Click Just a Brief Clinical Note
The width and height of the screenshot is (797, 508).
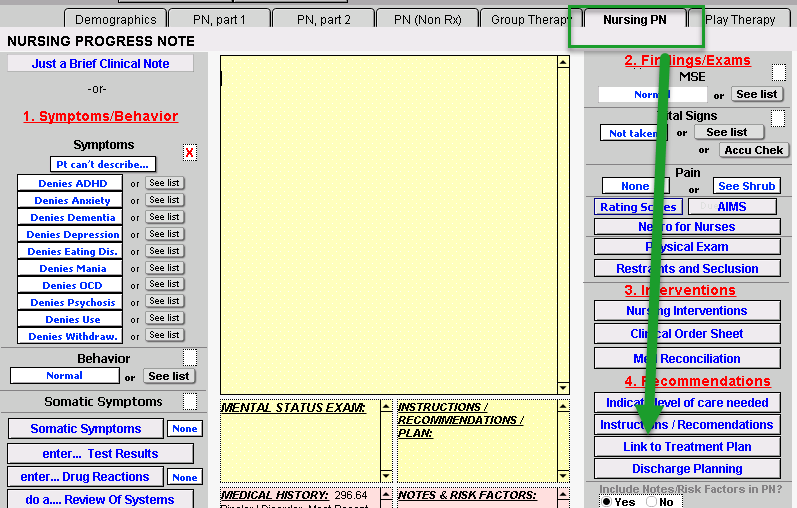click(x=101, y=63)
